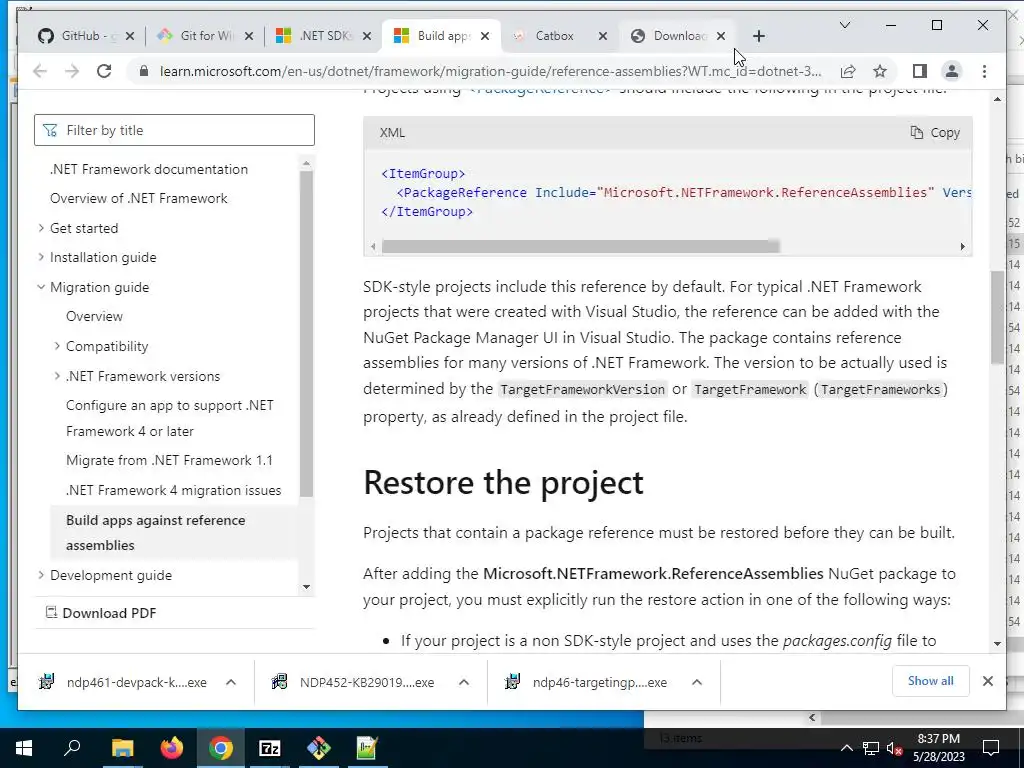This screenshot has height=768, width=1024.
Task: Expand the Compatibility section
Action: (57, 346)
